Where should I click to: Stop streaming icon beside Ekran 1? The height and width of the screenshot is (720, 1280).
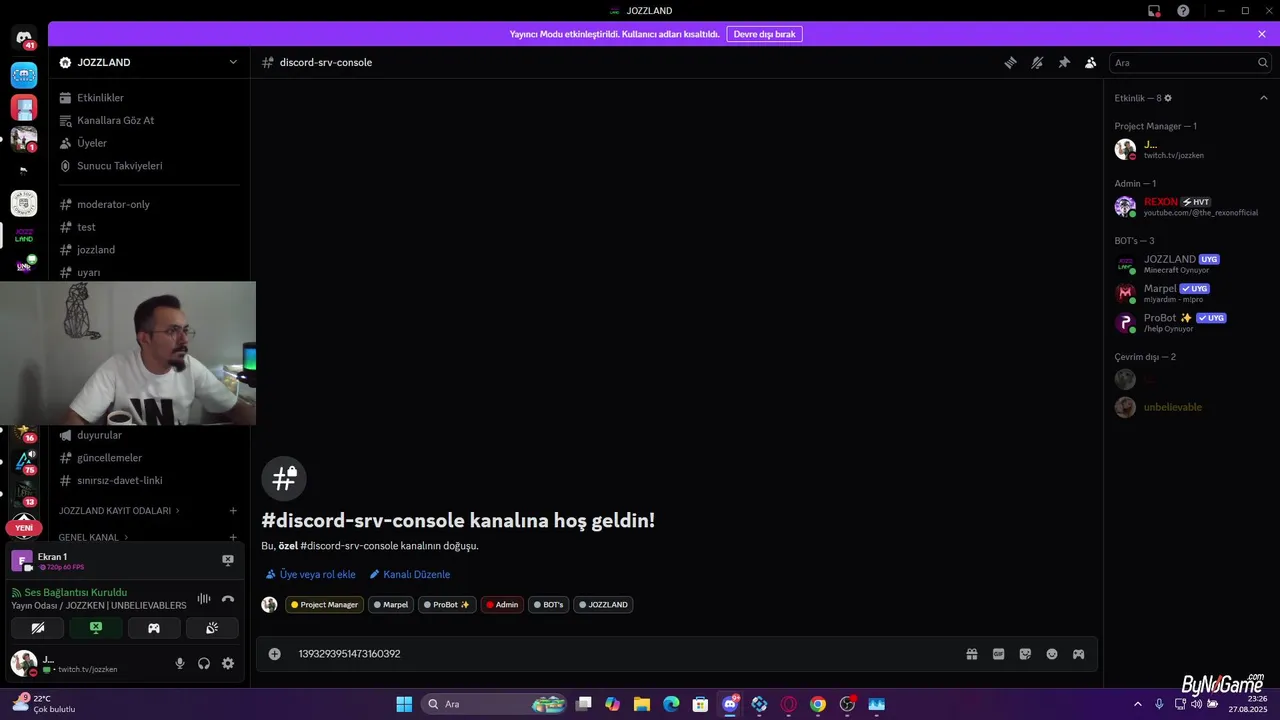[x=228, y=560]
